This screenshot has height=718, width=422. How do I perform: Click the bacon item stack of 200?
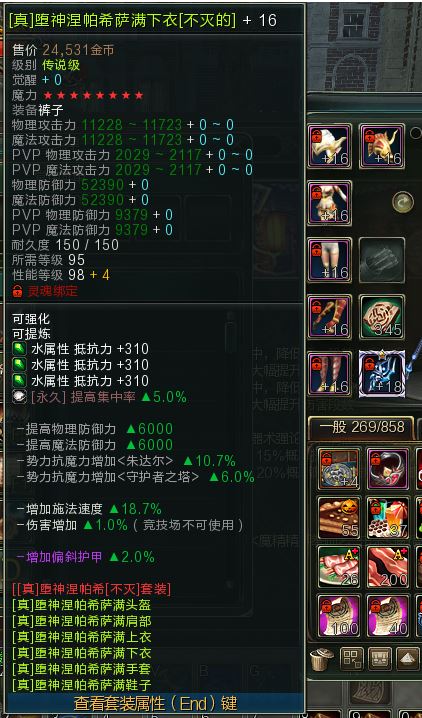(389, 567)
